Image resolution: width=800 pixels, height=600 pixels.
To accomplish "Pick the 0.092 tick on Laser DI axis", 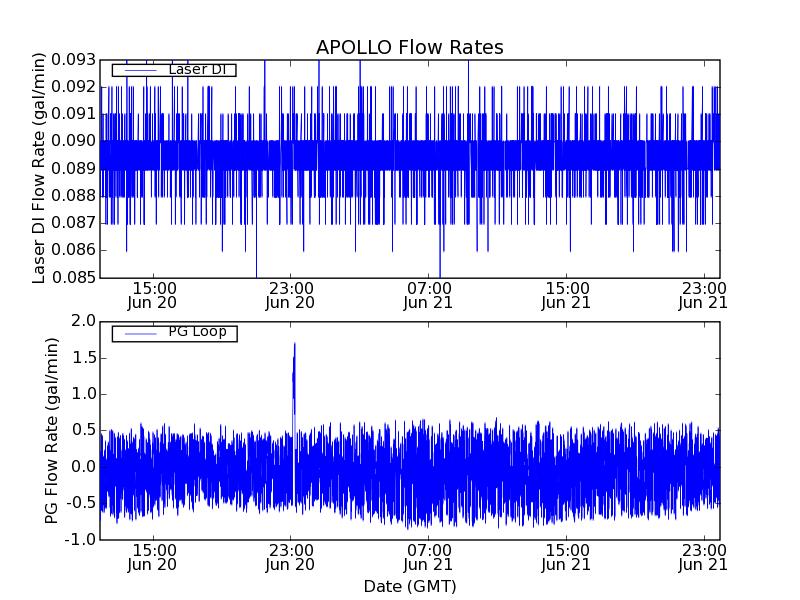I will [x=73, y=87].
